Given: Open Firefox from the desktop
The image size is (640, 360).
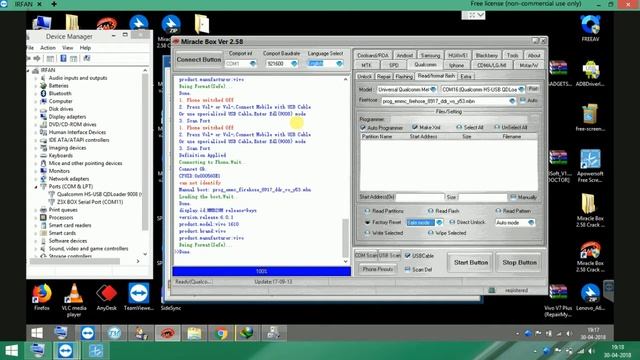Looking at the screenshot, I should (x=42, y=297).
